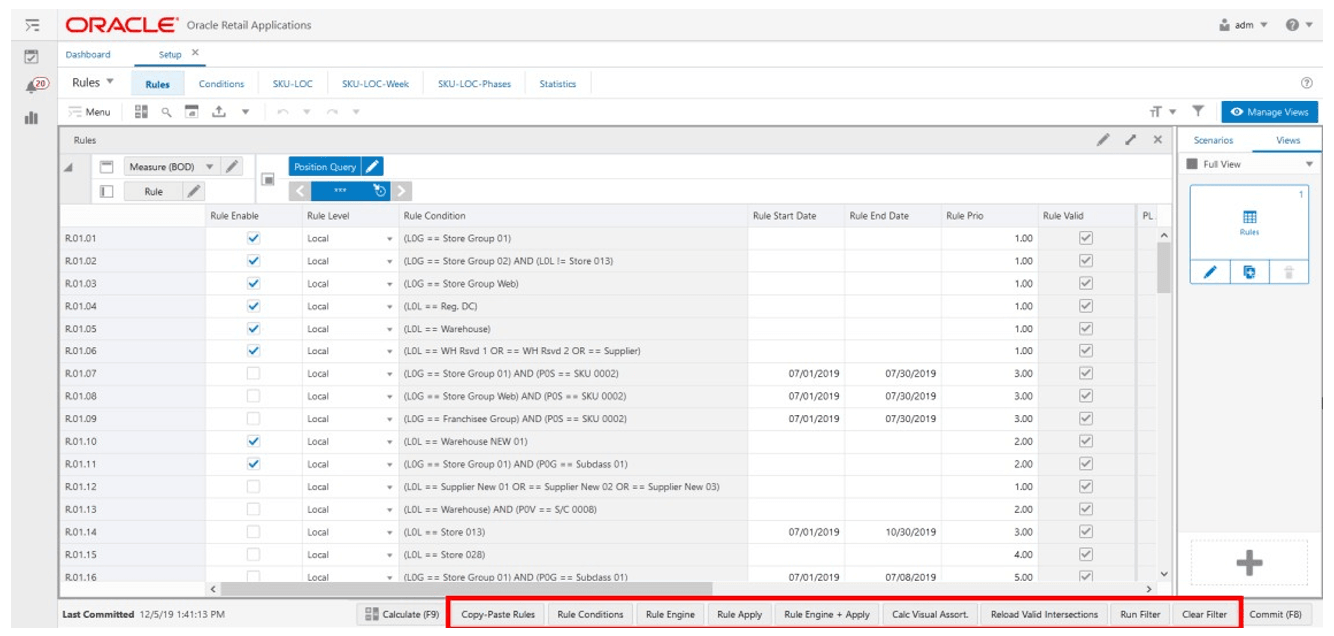Uncheck Rule Enable for R.01.01
Viewport: 1334px width, 636px height.
pos(253,238)
